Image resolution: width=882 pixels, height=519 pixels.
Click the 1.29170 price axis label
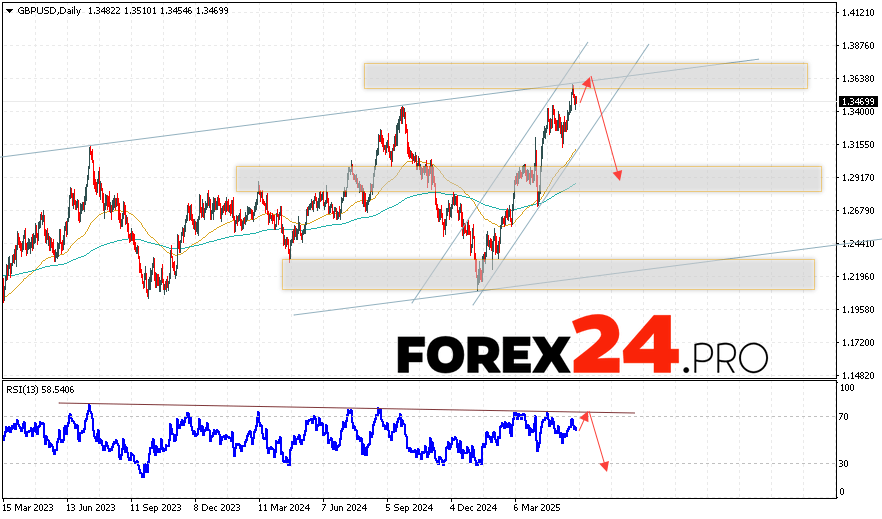tap(859, 178)
